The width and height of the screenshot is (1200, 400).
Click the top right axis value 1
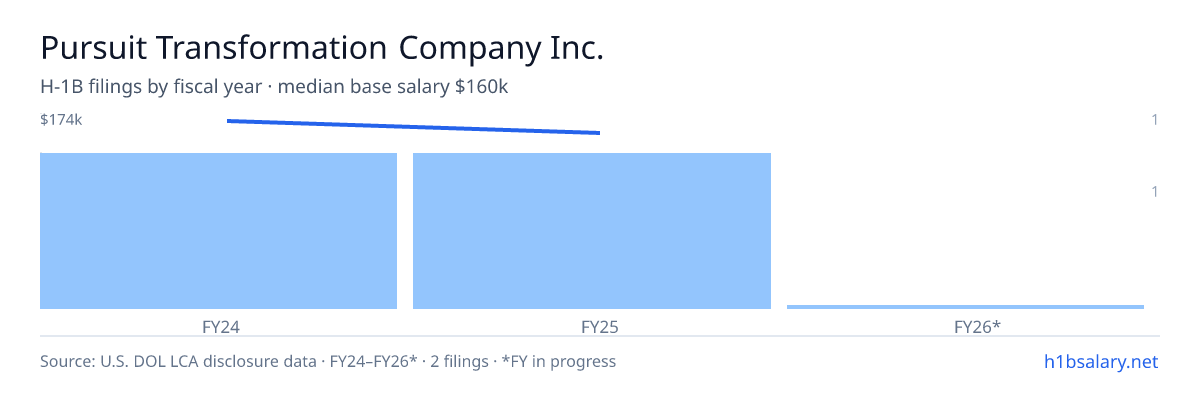tap(1155, 120)
